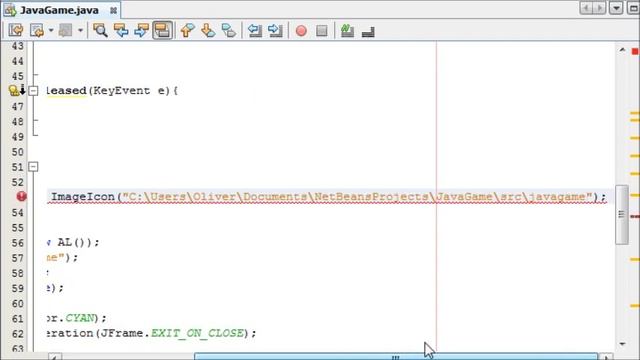This screenshot has width=640, height=360.
Task: Click the horizontal scrollbar left arrow
Action: pos(56,357)
